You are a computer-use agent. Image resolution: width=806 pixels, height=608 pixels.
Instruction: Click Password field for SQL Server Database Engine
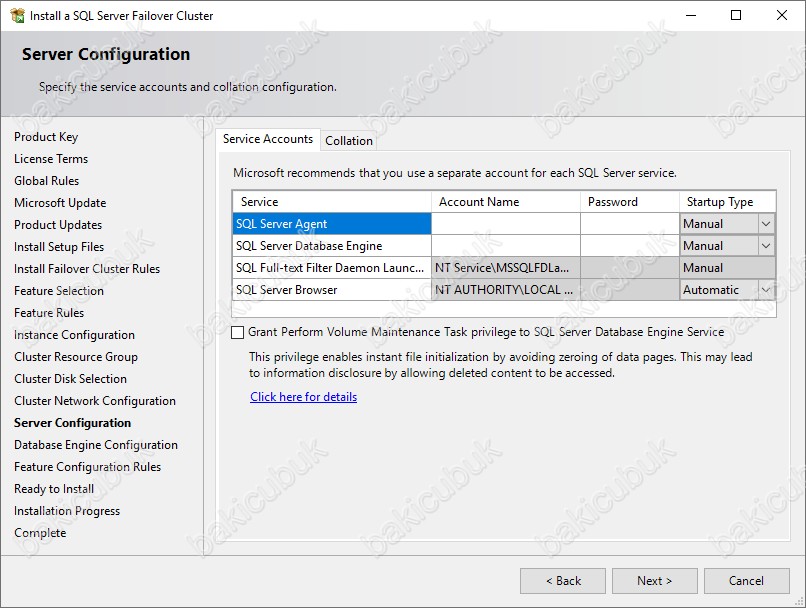click(630, 246)
